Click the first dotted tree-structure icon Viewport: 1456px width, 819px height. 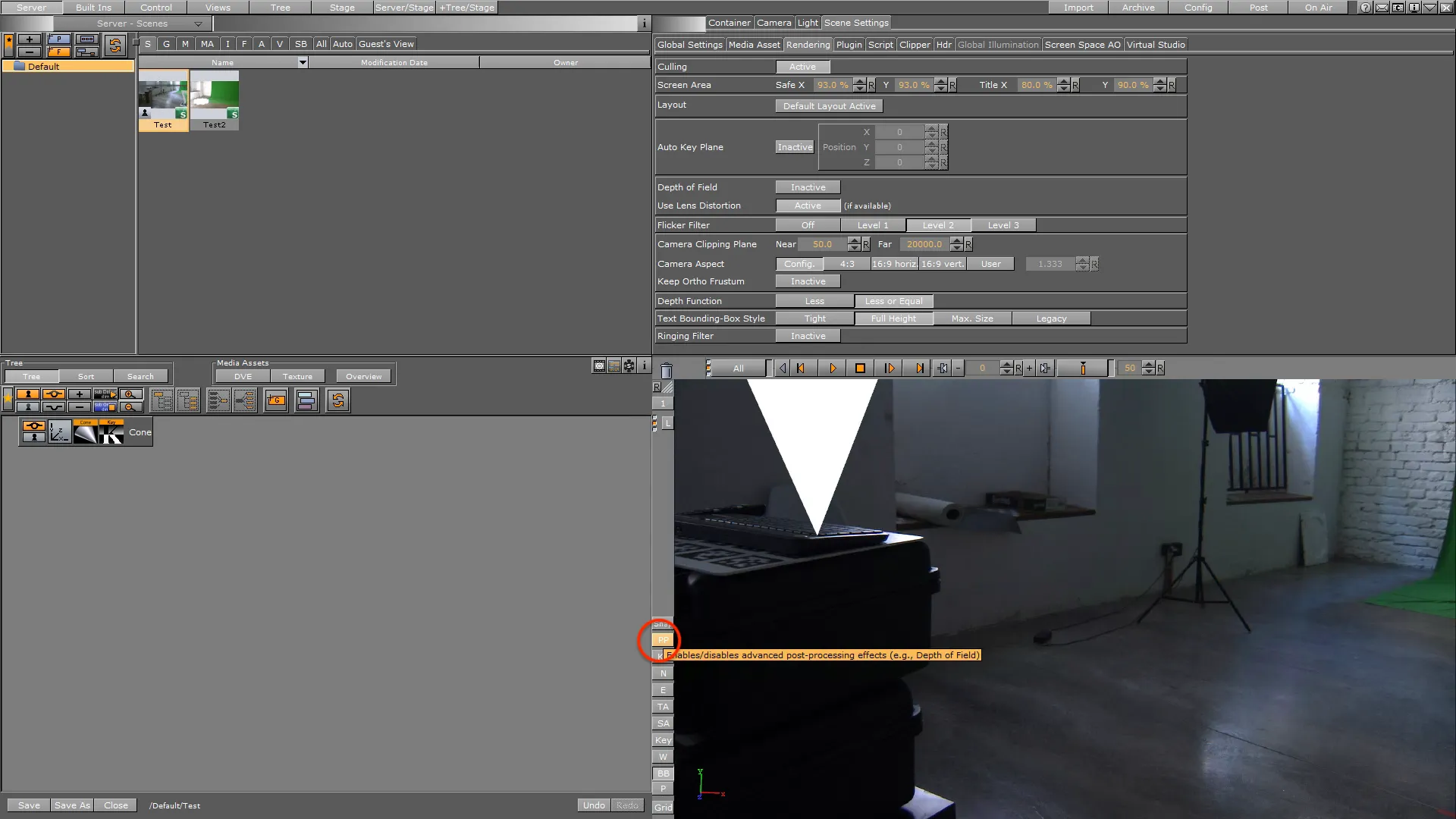click(162, 400)
